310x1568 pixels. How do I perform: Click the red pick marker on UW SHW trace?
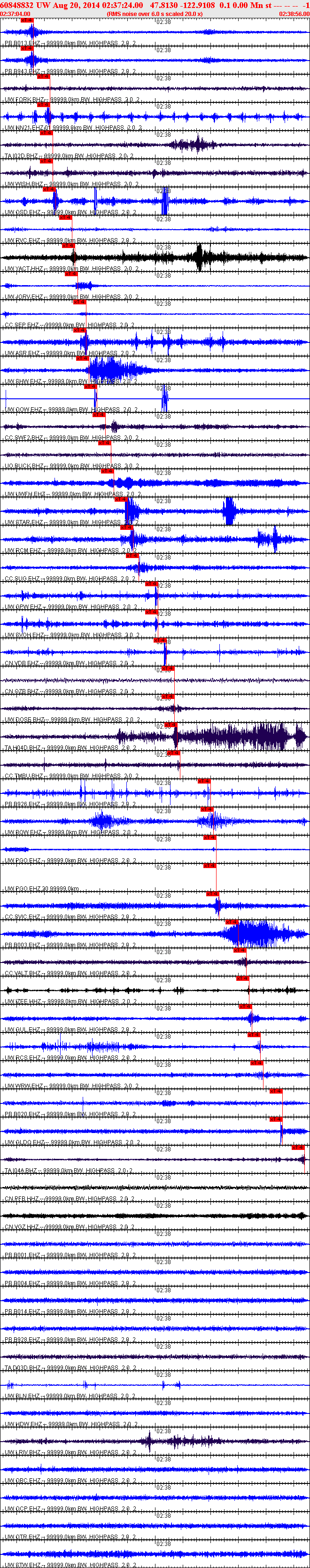coord(82,358)
